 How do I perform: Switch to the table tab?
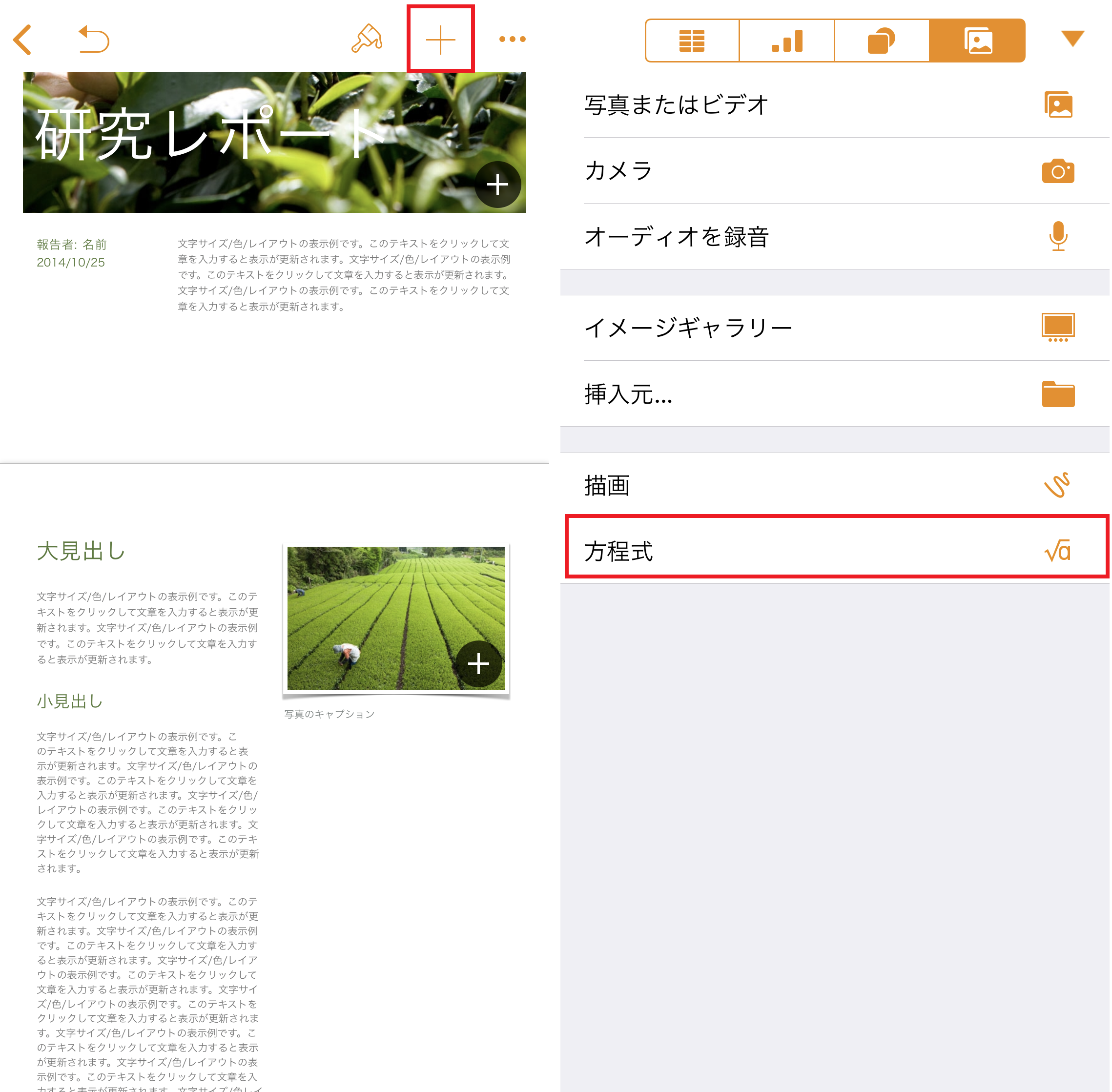point(692,40)
